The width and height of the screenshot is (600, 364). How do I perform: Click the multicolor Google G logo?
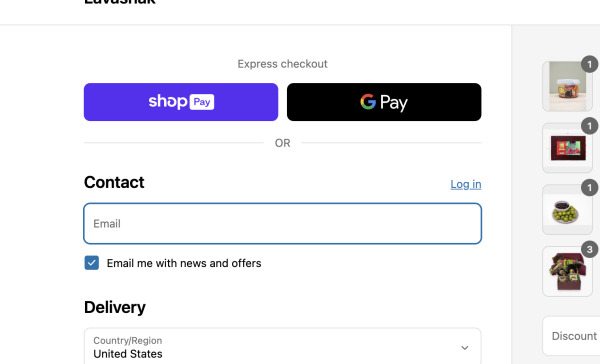[x=368, y=101]
